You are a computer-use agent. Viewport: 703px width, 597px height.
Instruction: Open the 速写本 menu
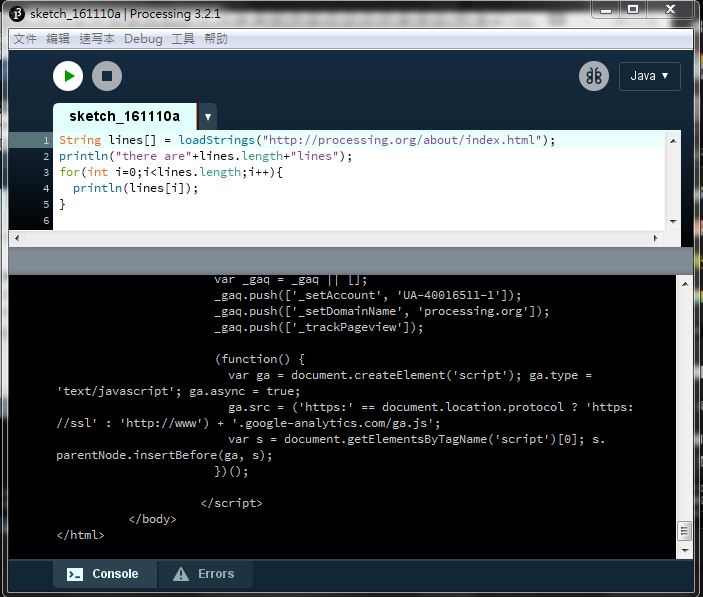(x=96, y=39)
